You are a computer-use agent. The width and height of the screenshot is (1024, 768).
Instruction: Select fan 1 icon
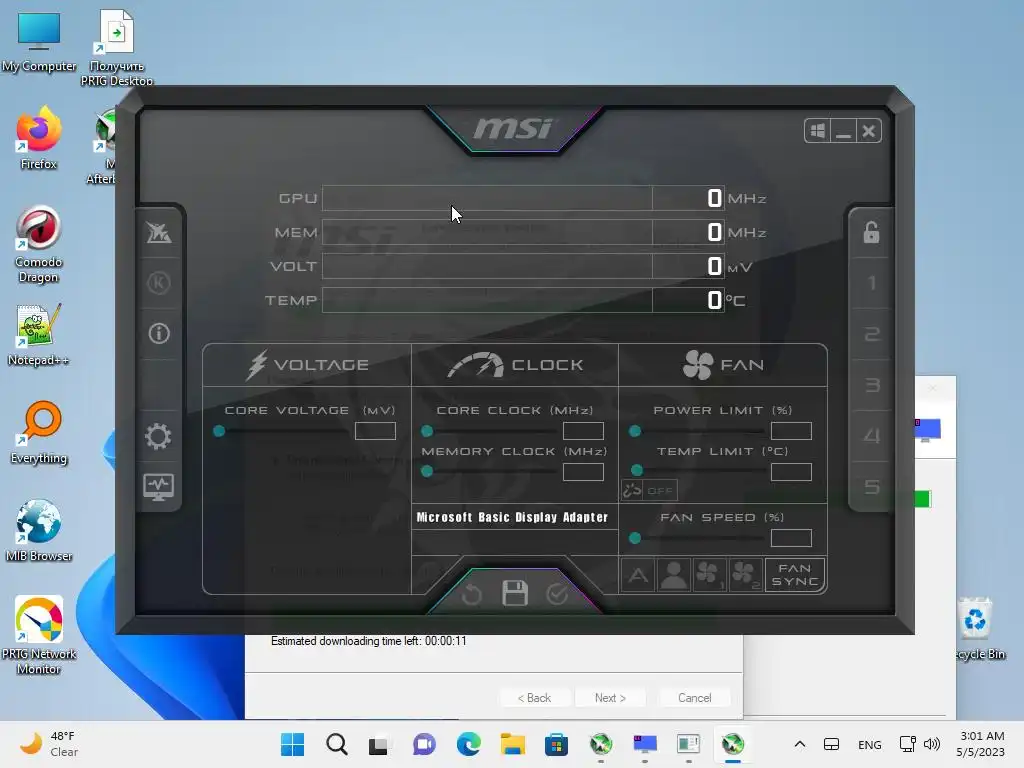point(709,575)
